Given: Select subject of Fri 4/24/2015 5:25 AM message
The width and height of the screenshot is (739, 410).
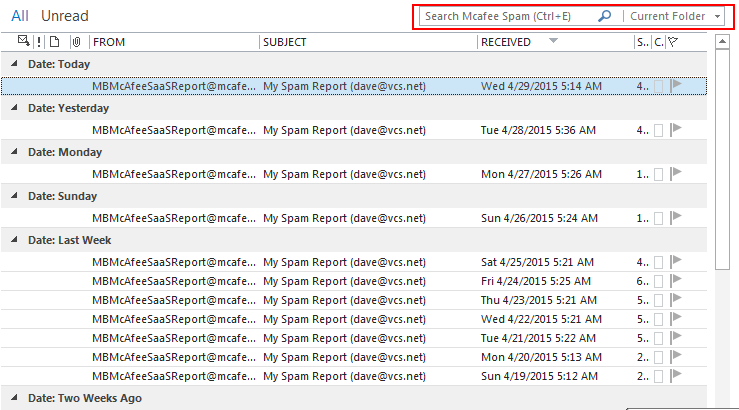Looking at the screenshot, I should (x=345, y=281).
